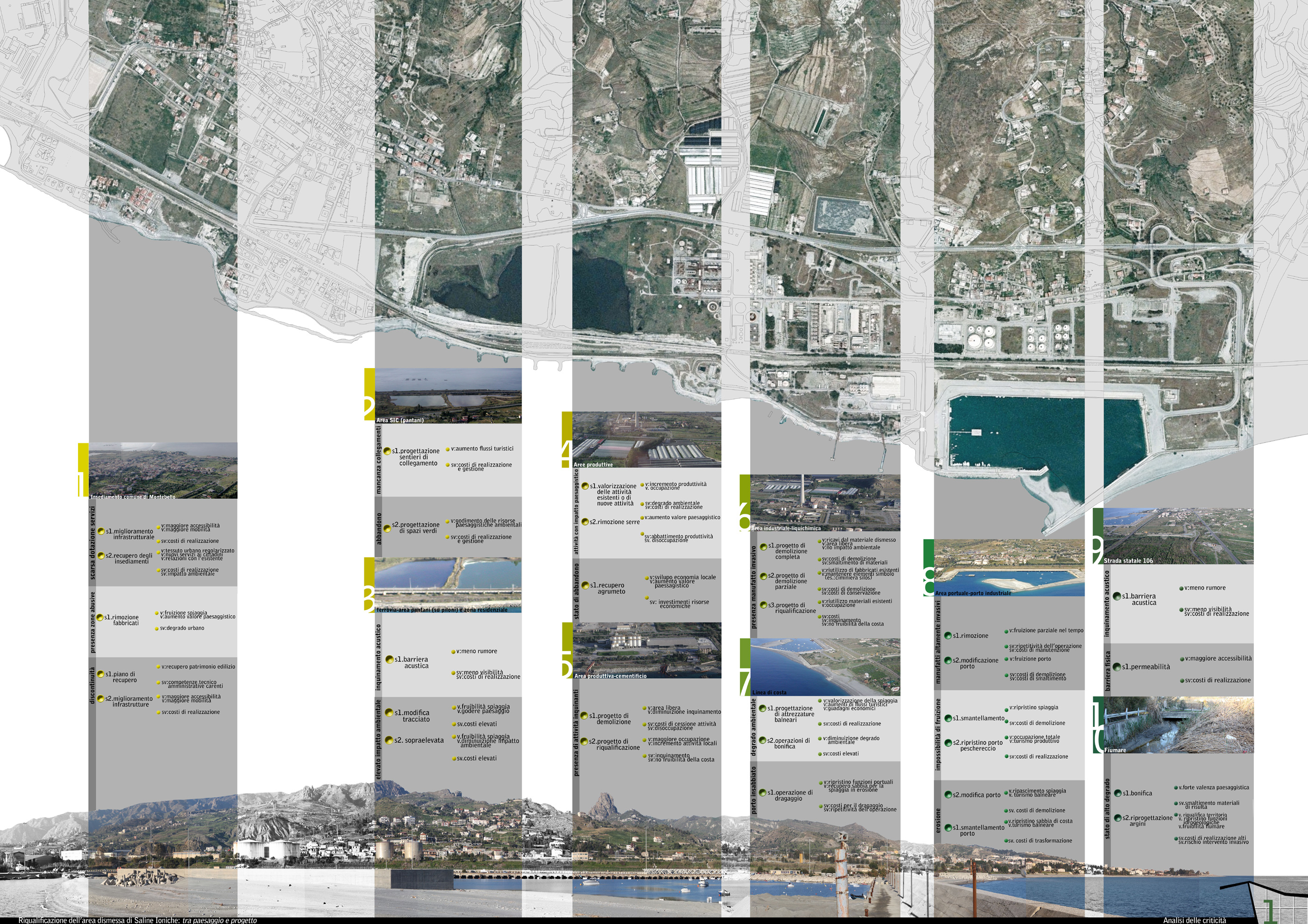Click the Strada statale 106 photo
The height and width of the screenshot is (924, 1308).
(1179, 537)
